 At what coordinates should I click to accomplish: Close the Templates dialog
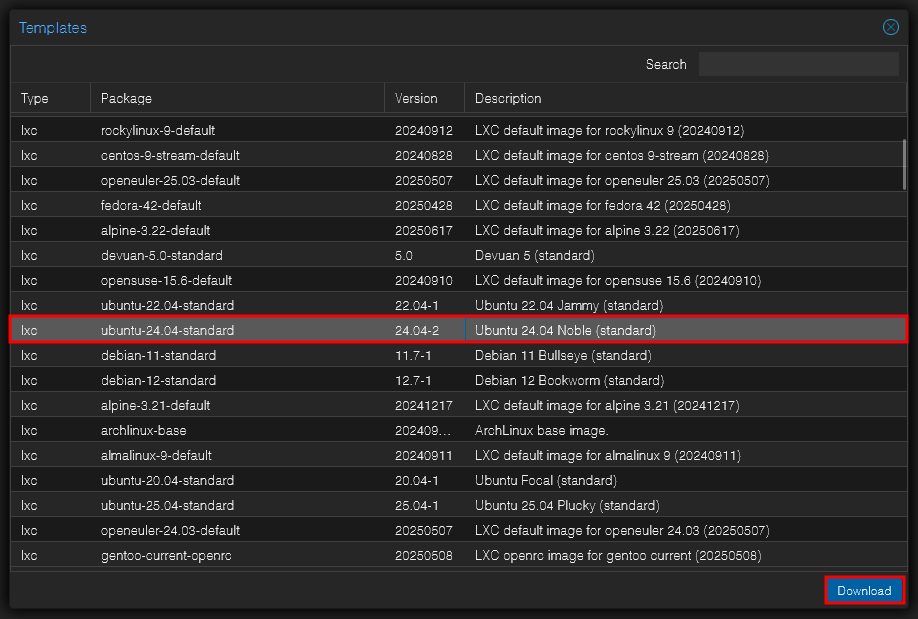pyautogui.click(x=890, y=27)
